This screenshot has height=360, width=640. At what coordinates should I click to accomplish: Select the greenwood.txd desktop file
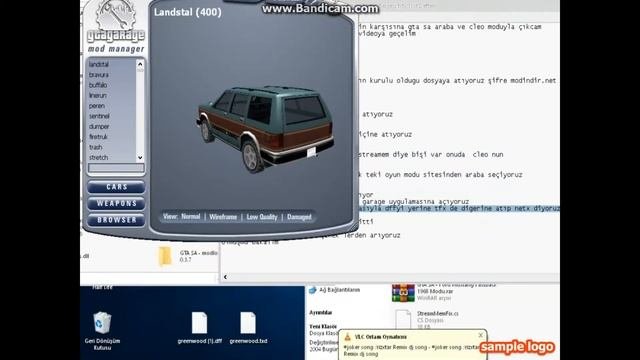pyautogui.click(x=248, y=328)
